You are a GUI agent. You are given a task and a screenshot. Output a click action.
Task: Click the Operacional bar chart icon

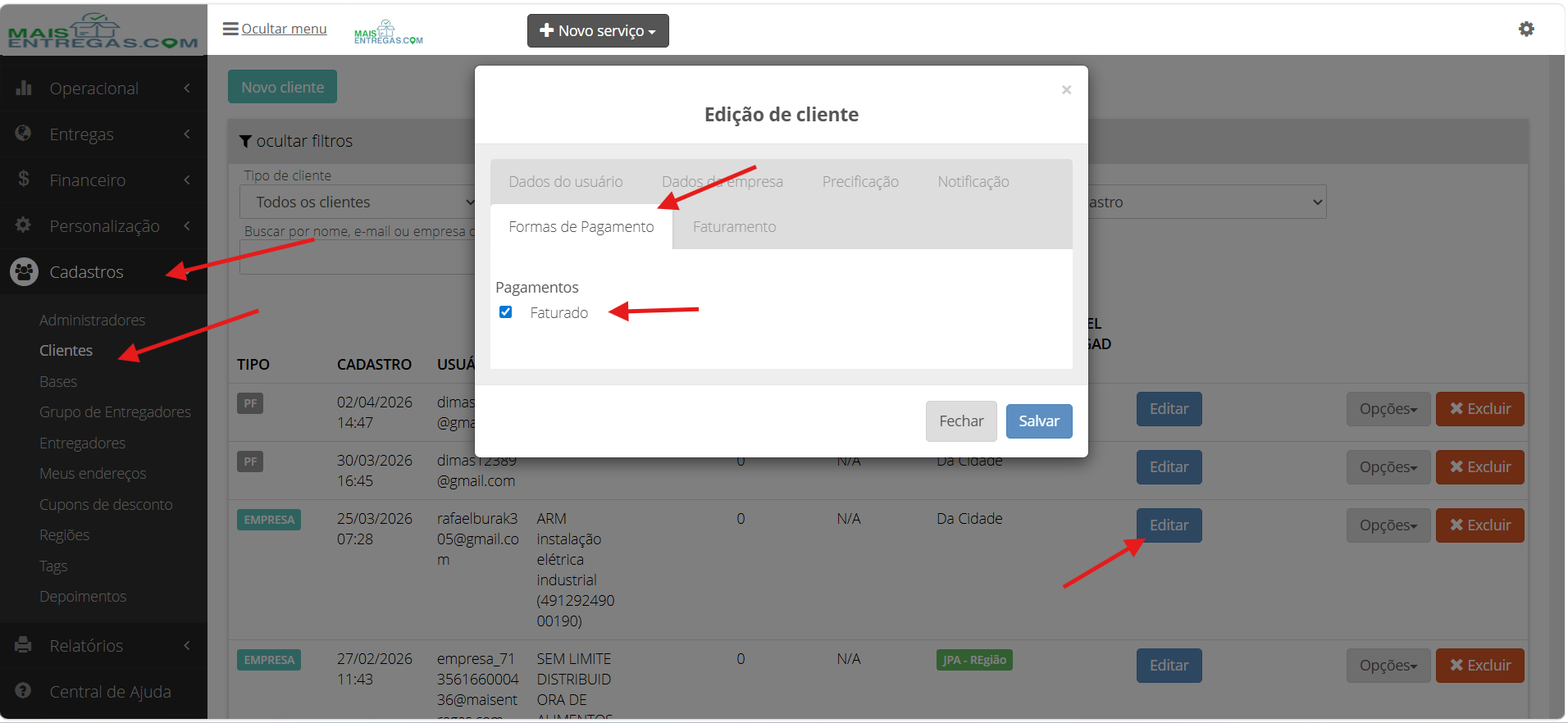point(24,88)
